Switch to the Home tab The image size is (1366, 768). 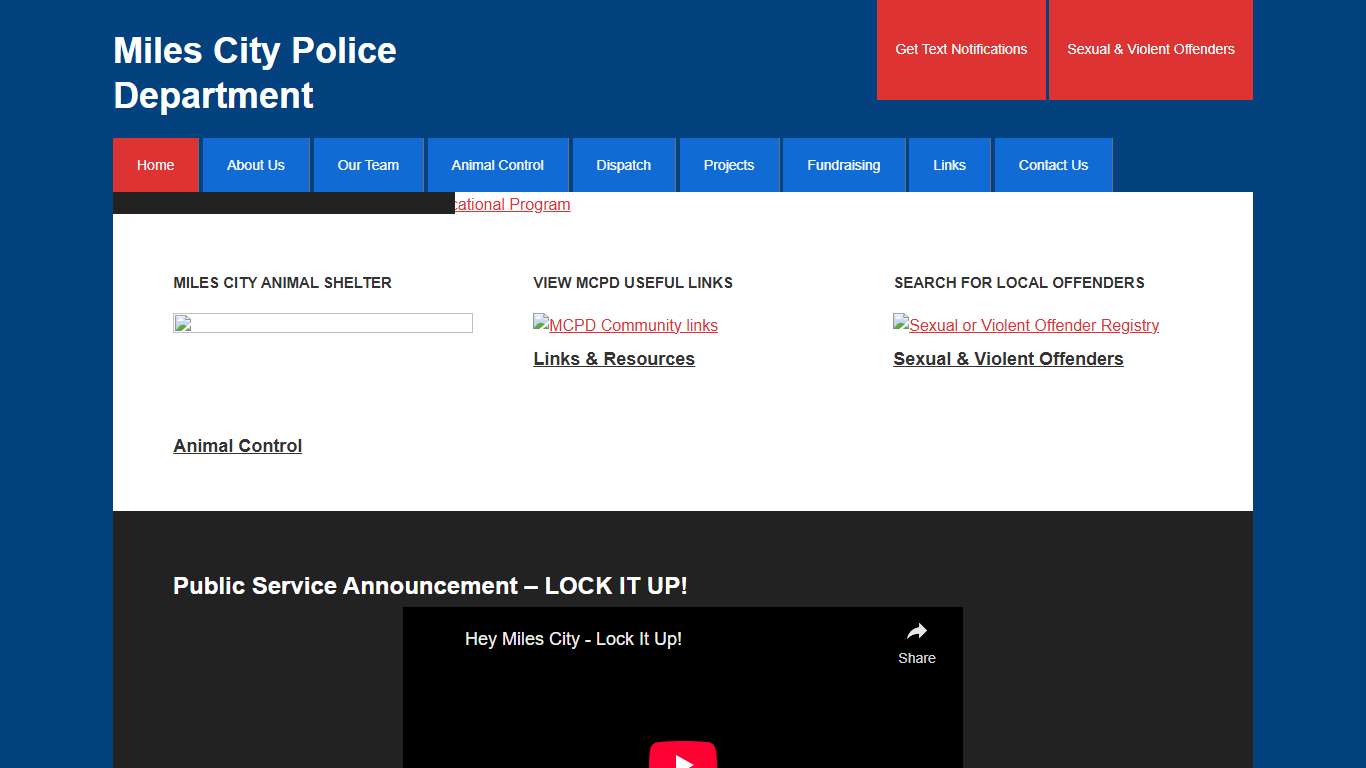(x=155, y=165)
